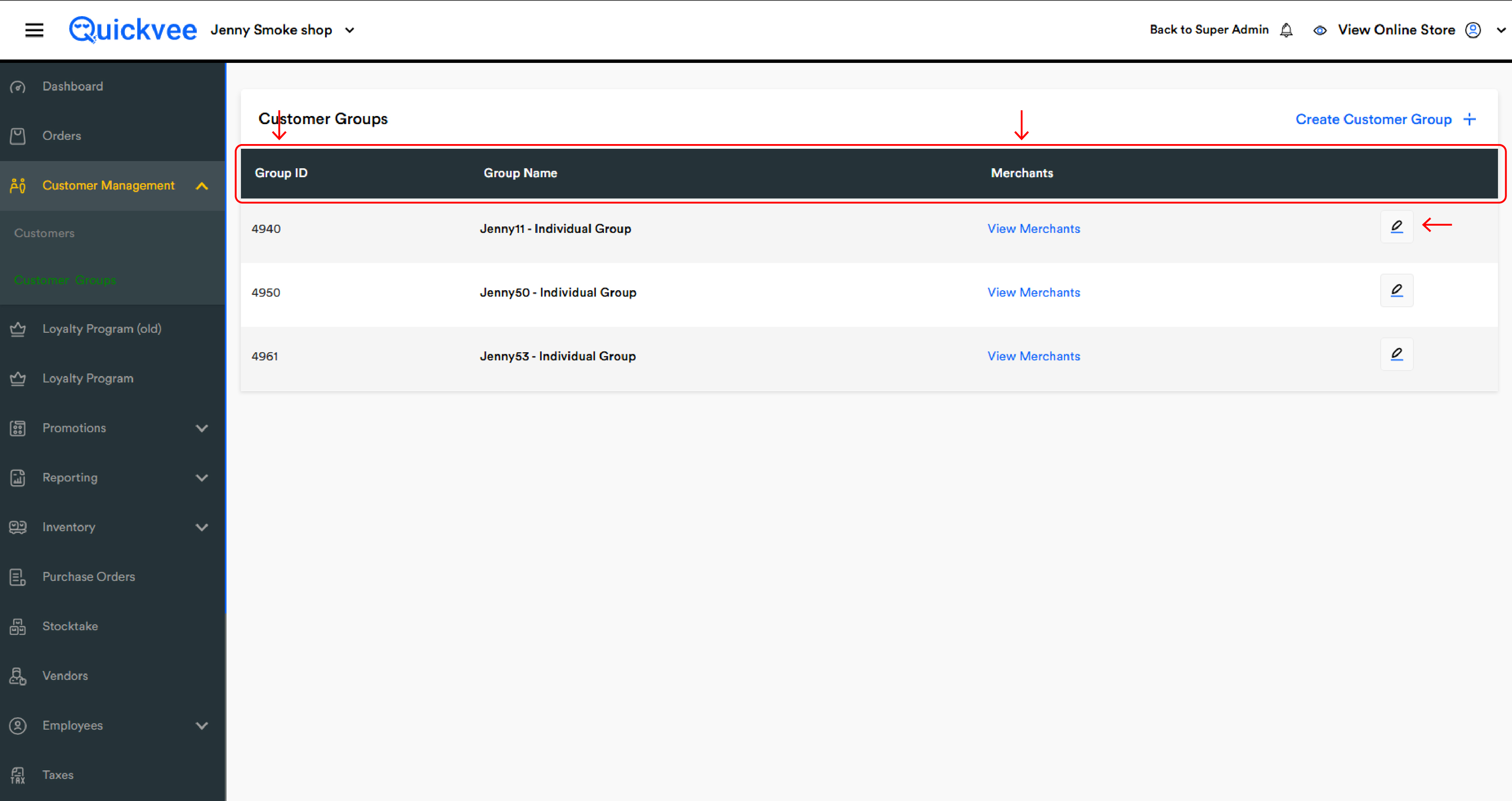
Task: Click the Purchase Orders document icon
Action: [x=17, y=577]
